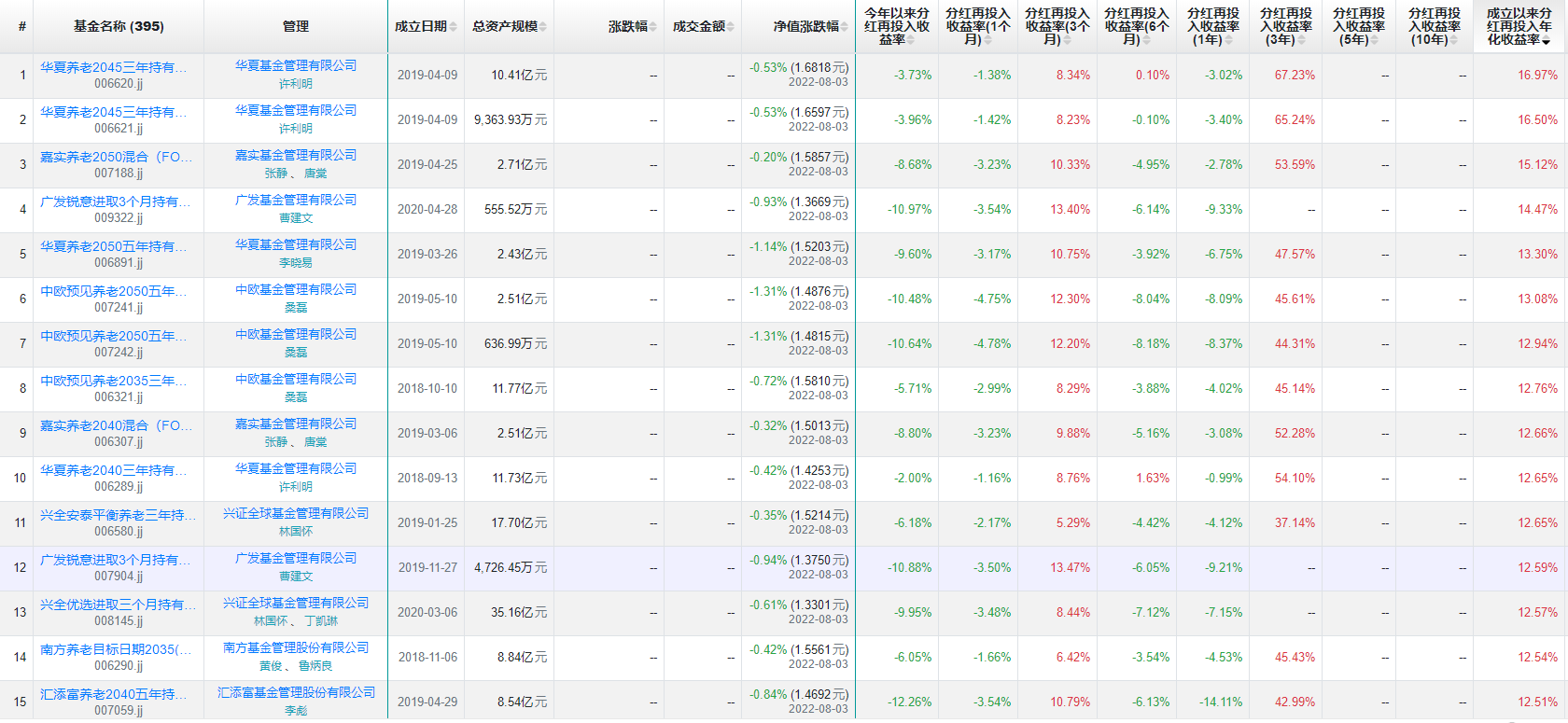Toggle 成立以来年化收益率 descending sort arrow

pos(1547,42)
